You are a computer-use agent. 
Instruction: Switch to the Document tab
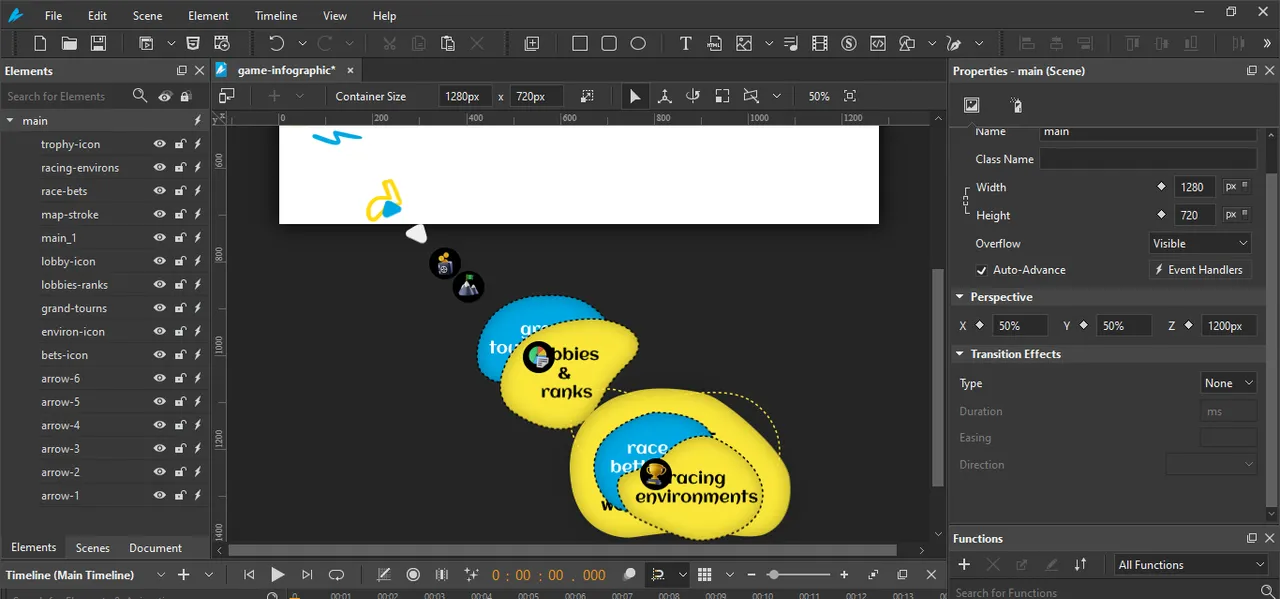(x=155, y=548)
